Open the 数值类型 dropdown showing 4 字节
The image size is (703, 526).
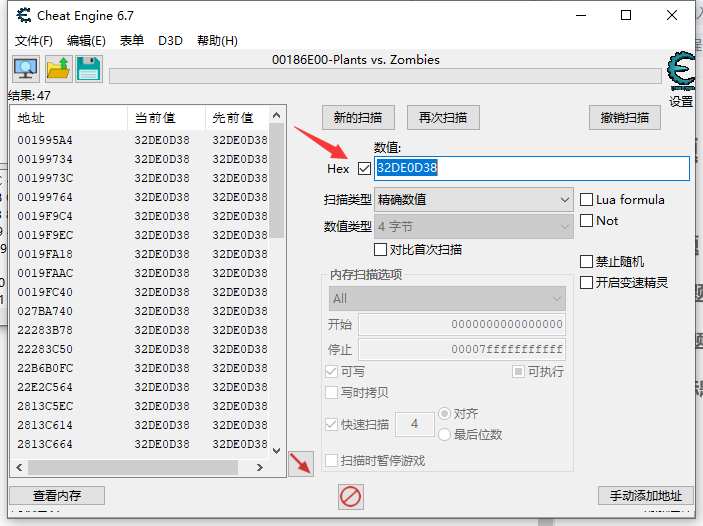tap(473, 226)
